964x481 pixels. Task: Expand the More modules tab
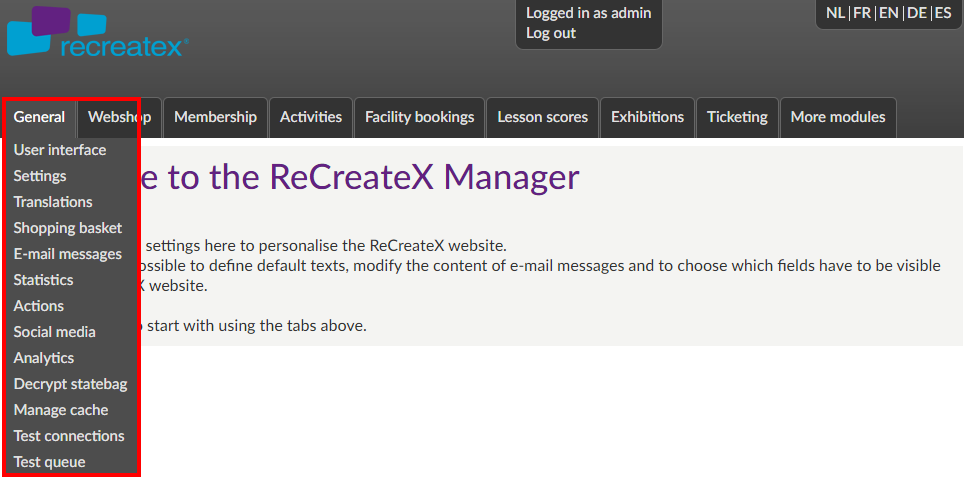point(837,117)
